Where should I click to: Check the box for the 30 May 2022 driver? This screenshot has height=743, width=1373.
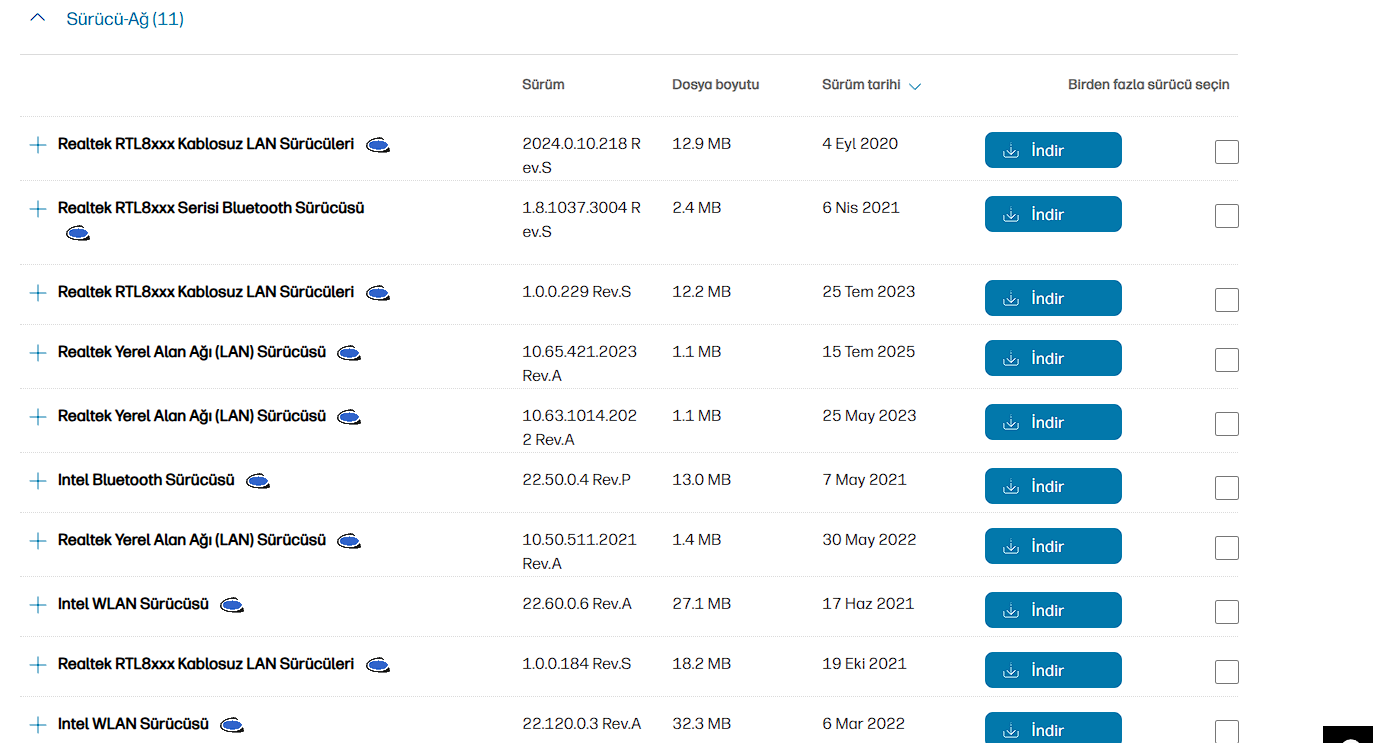tap(1227, 548)
